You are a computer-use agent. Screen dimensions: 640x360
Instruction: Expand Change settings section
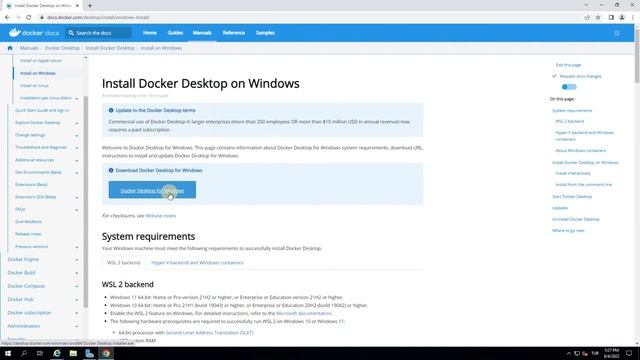[76, 135]
